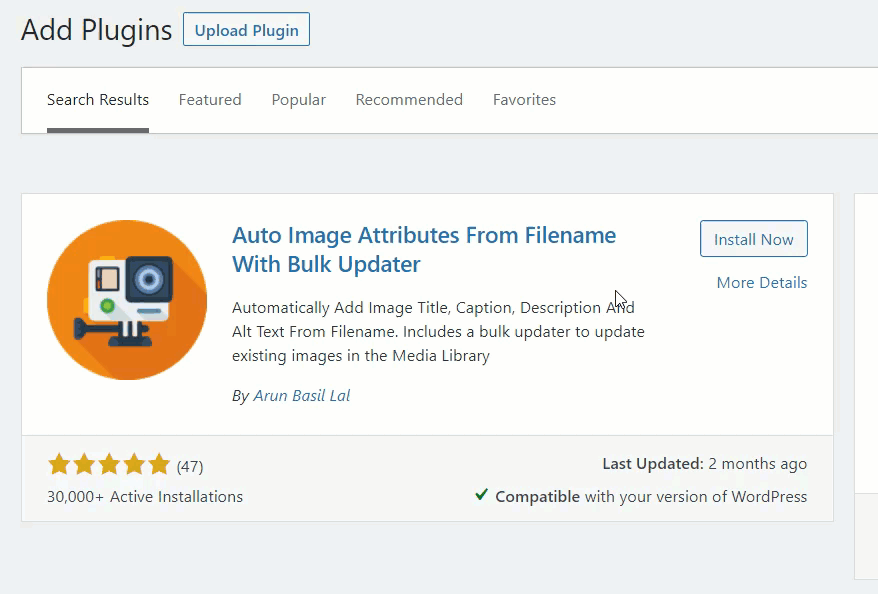Click the Add Plugins page heading

pyautogui.click(x=96, y=30)
